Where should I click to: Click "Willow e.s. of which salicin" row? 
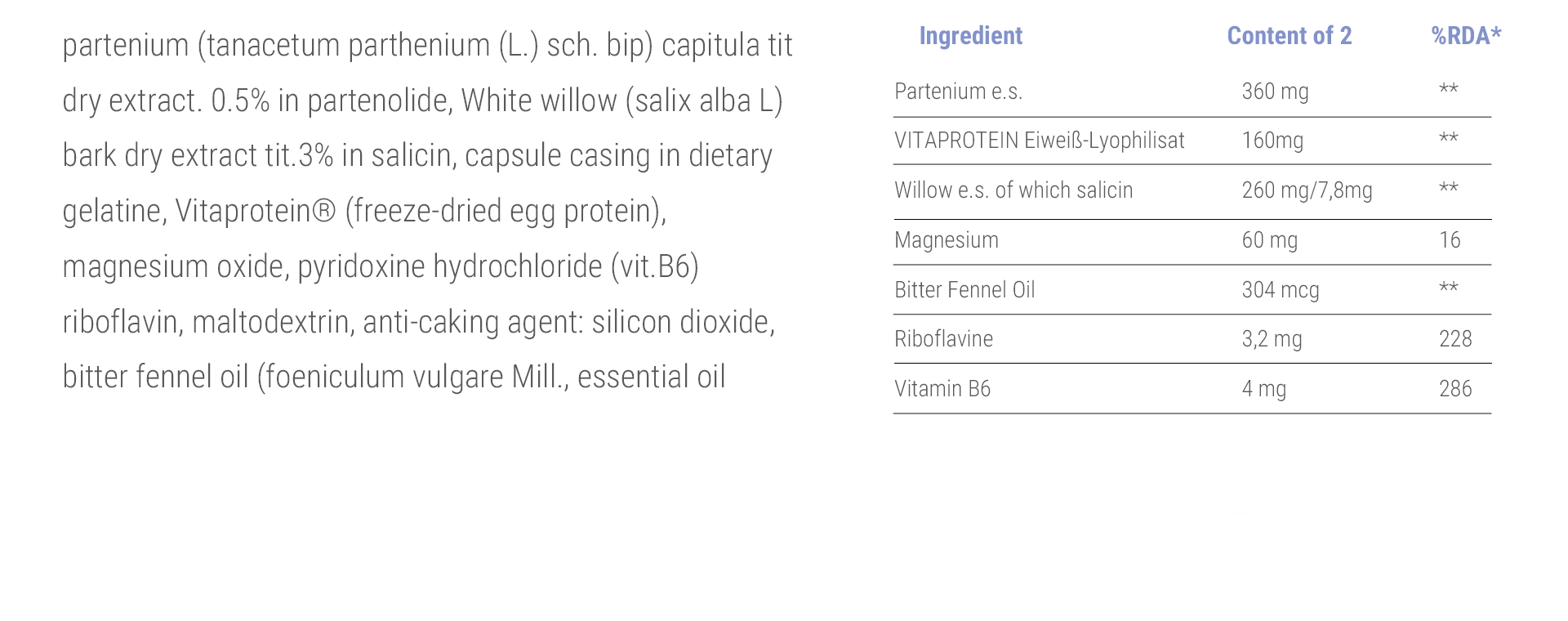pyautogui.click(x=1013, y=190)
